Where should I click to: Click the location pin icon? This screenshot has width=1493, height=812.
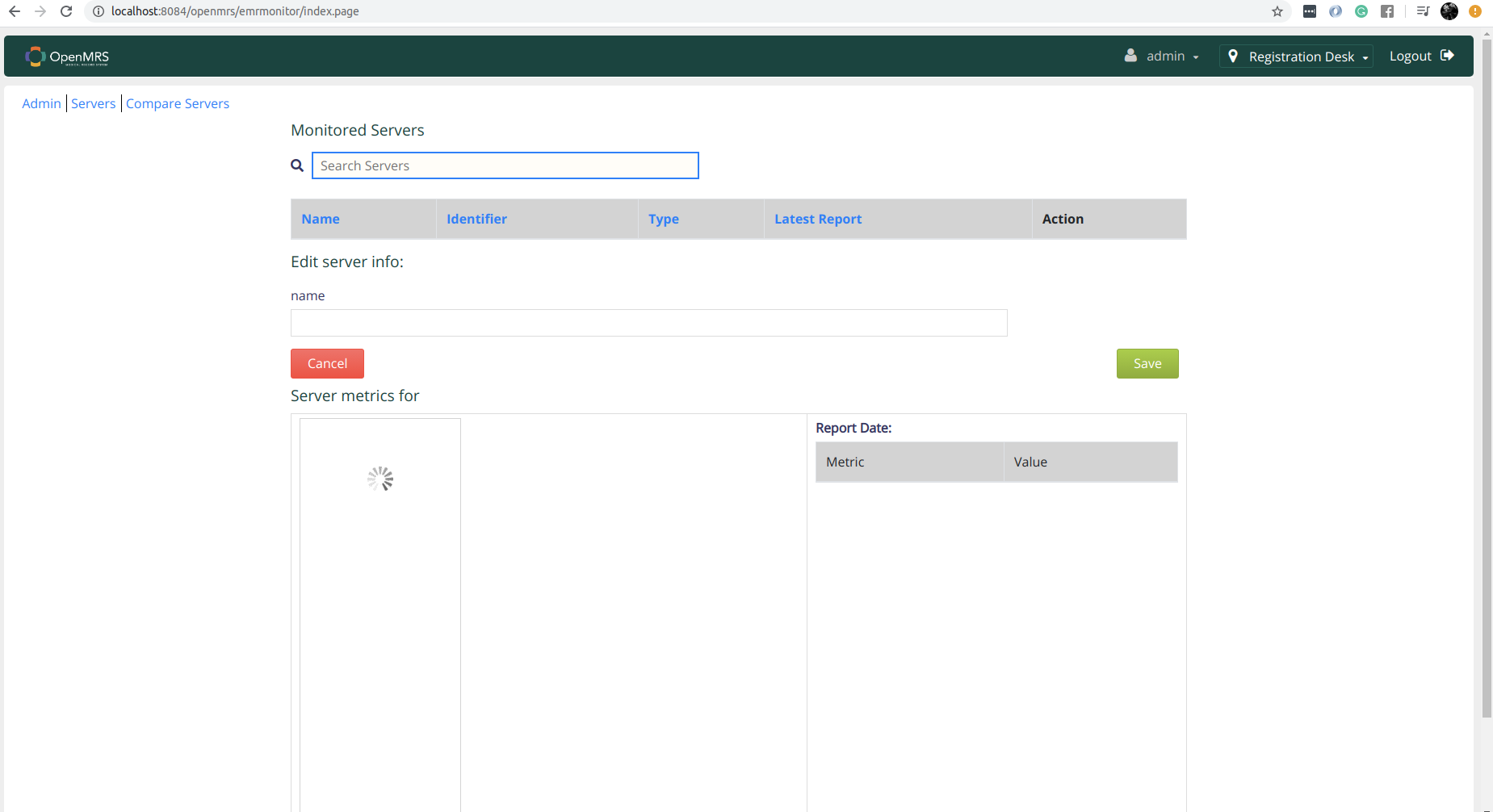[1233, 56]
